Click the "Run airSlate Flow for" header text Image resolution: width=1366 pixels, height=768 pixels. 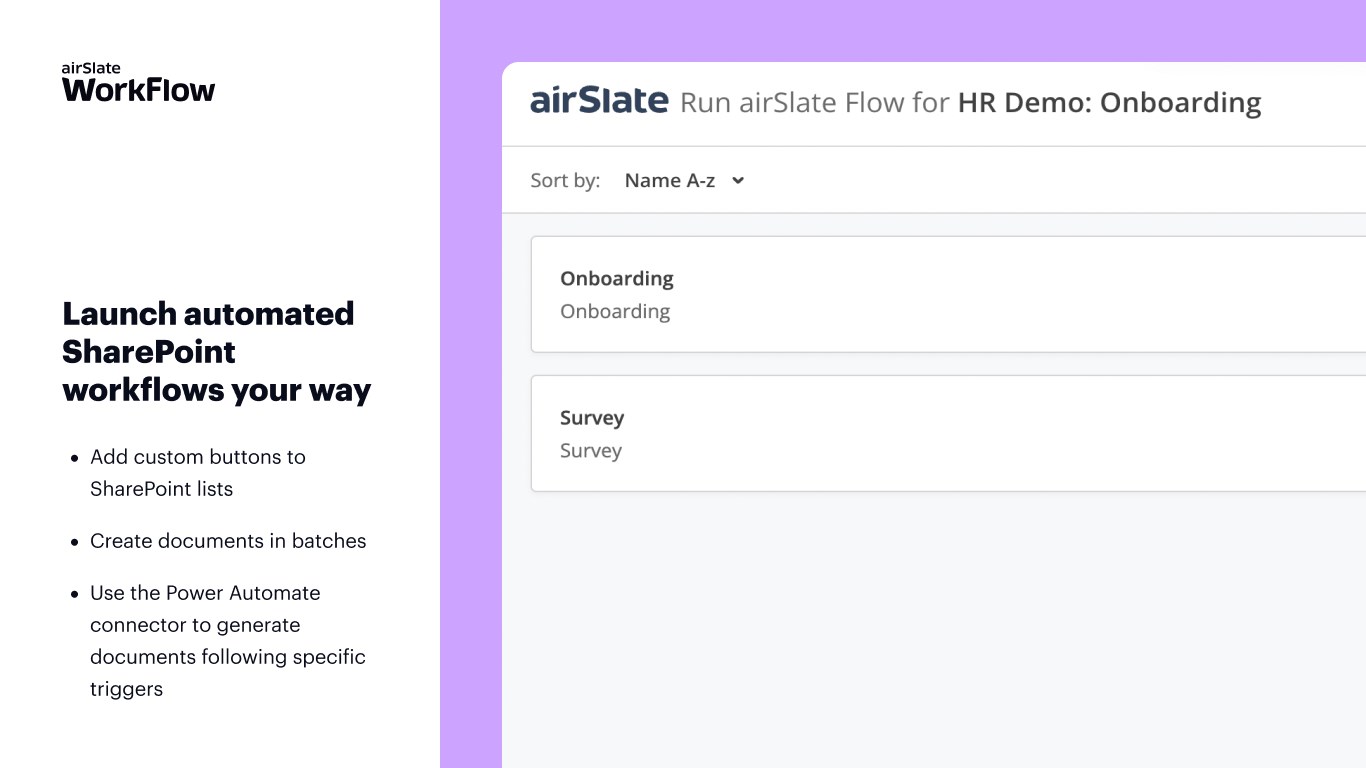coord(814,103)
